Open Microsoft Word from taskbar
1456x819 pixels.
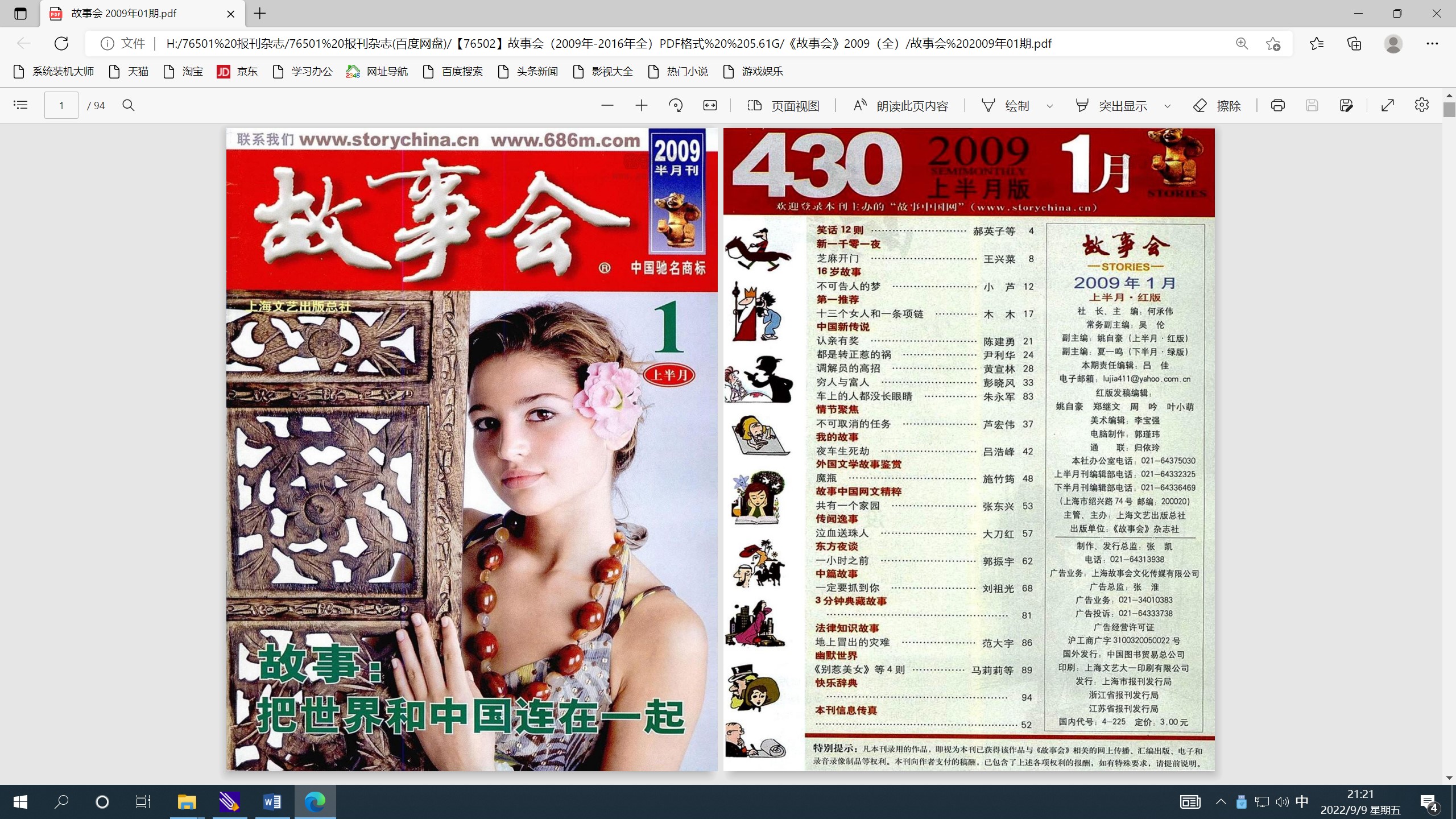[x=272, y=802]
